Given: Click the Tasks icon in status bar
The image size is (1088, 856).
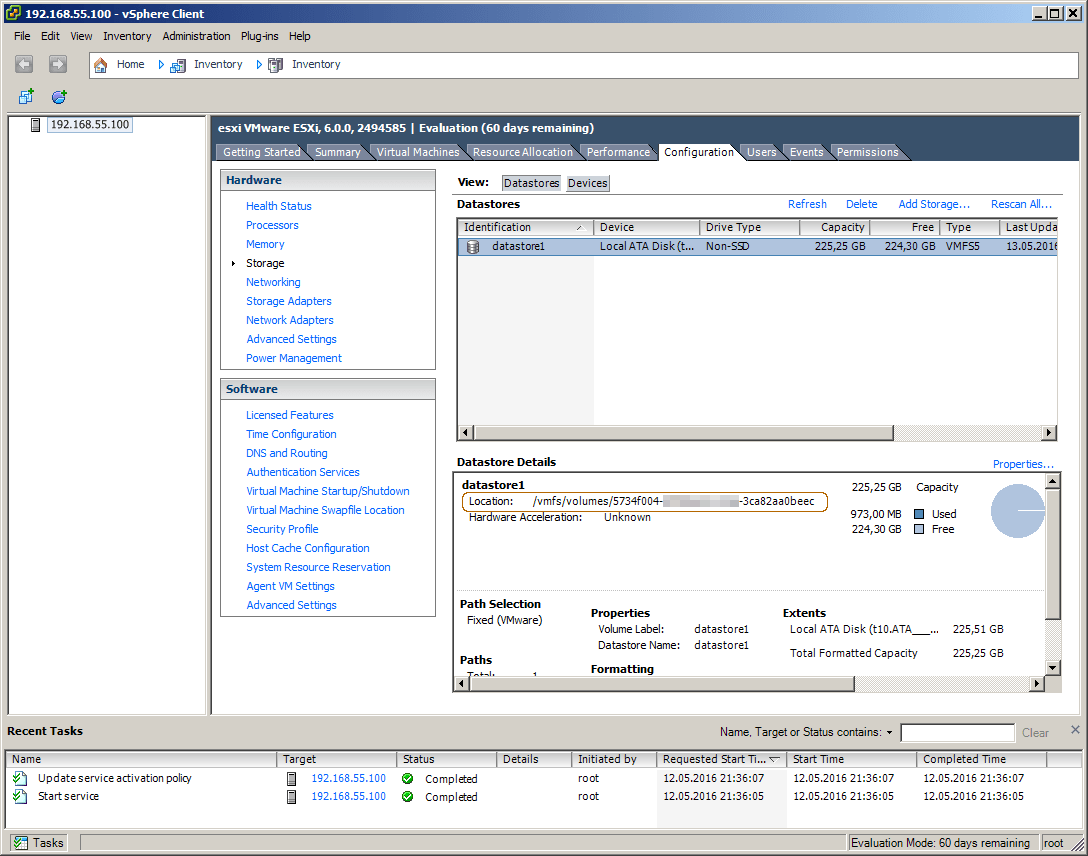Looking at the screenshot, I should pyautogui.click(x=21, y=843).
